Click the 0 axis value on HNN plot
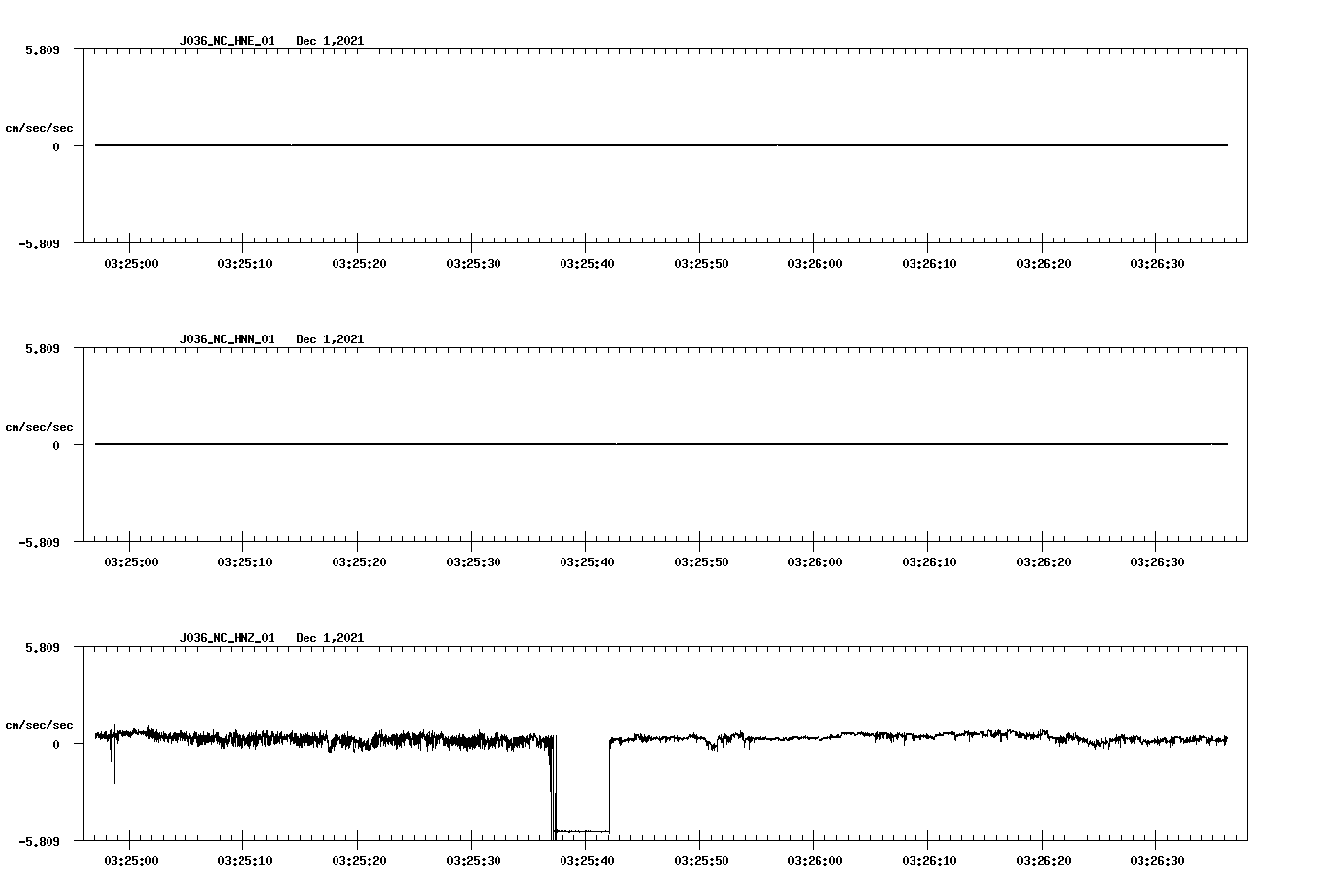Viewport: 1317px width, 896px height. click(x=56, y=445)
